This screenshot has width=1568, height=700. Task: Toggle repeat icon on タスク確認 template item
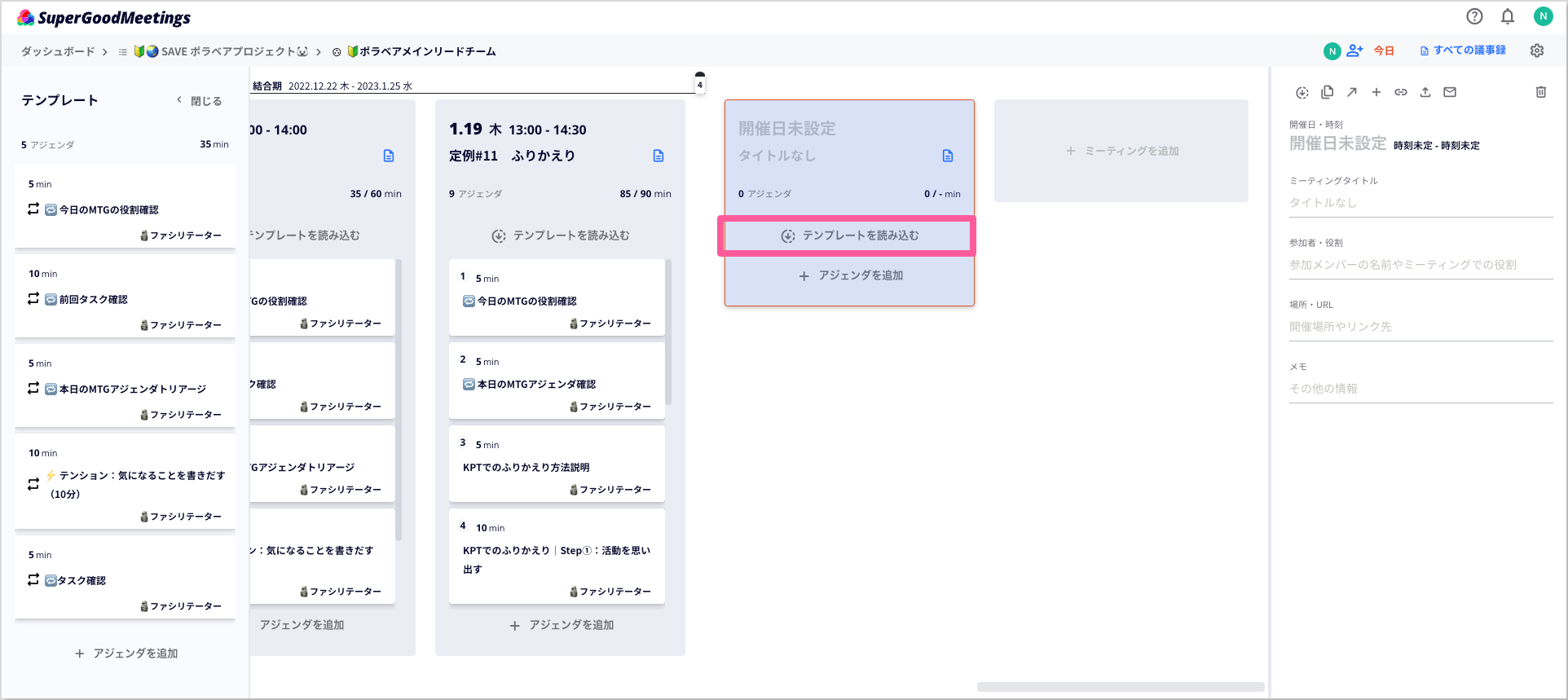click(33, 580)
